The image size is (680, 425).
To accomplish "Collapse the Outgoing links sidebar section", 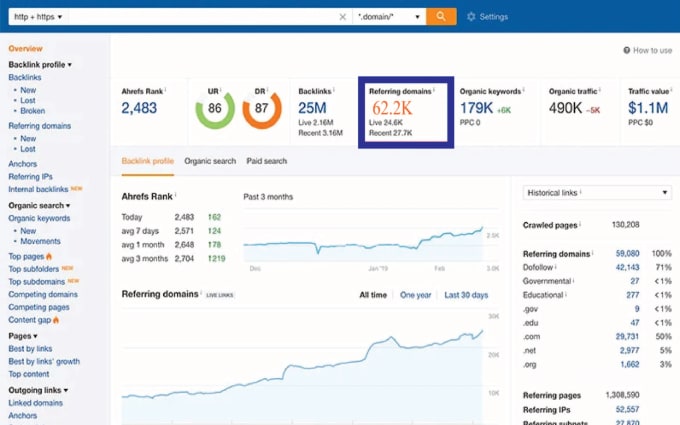I will (38, 390).
